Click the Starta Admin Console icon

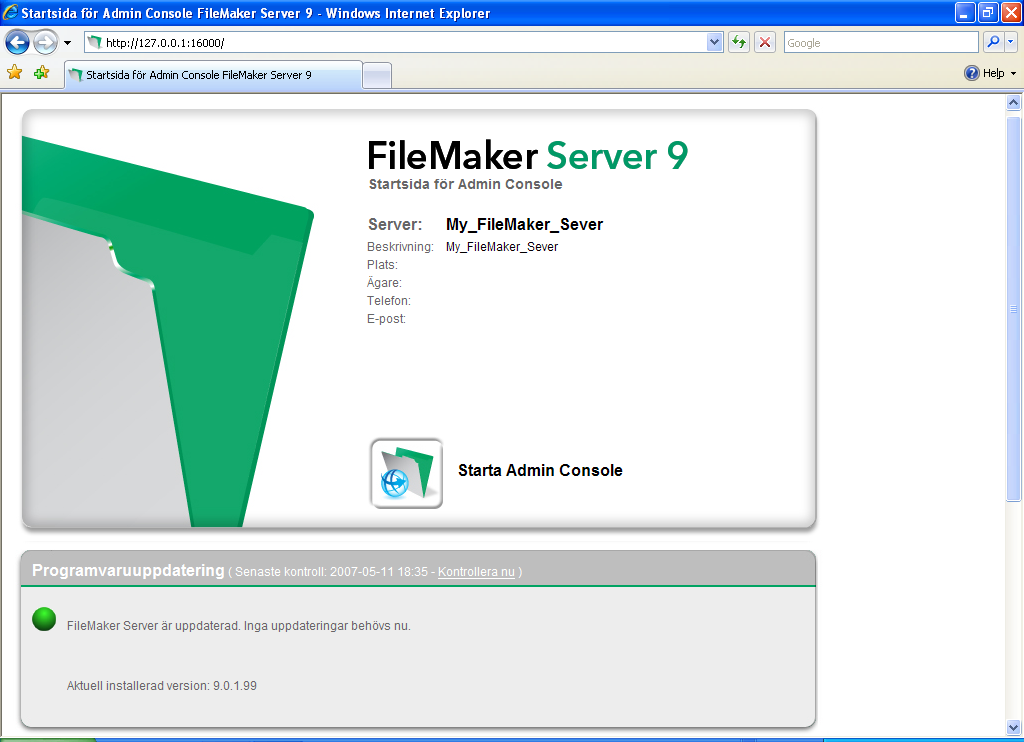[x=406, y=474]
